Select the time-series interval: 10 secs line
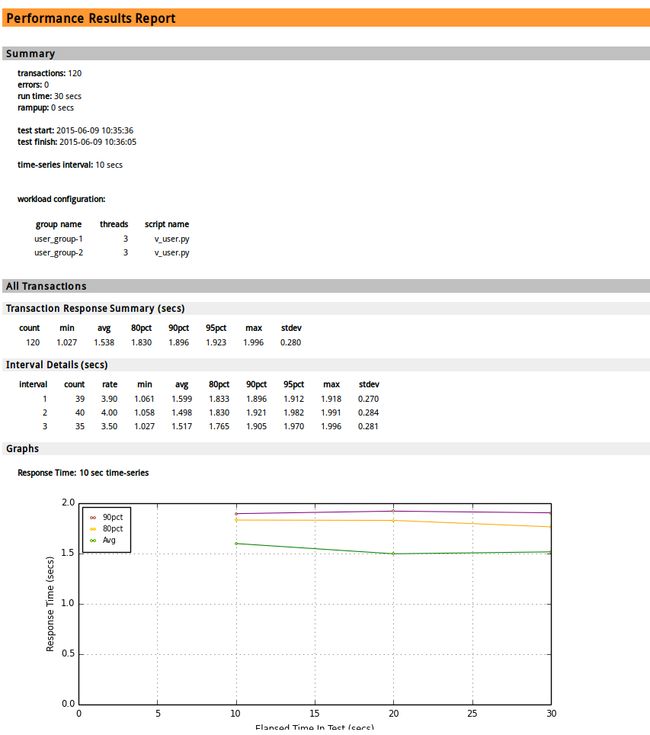This screenshot has width=650, height=735. click(70, 165)
